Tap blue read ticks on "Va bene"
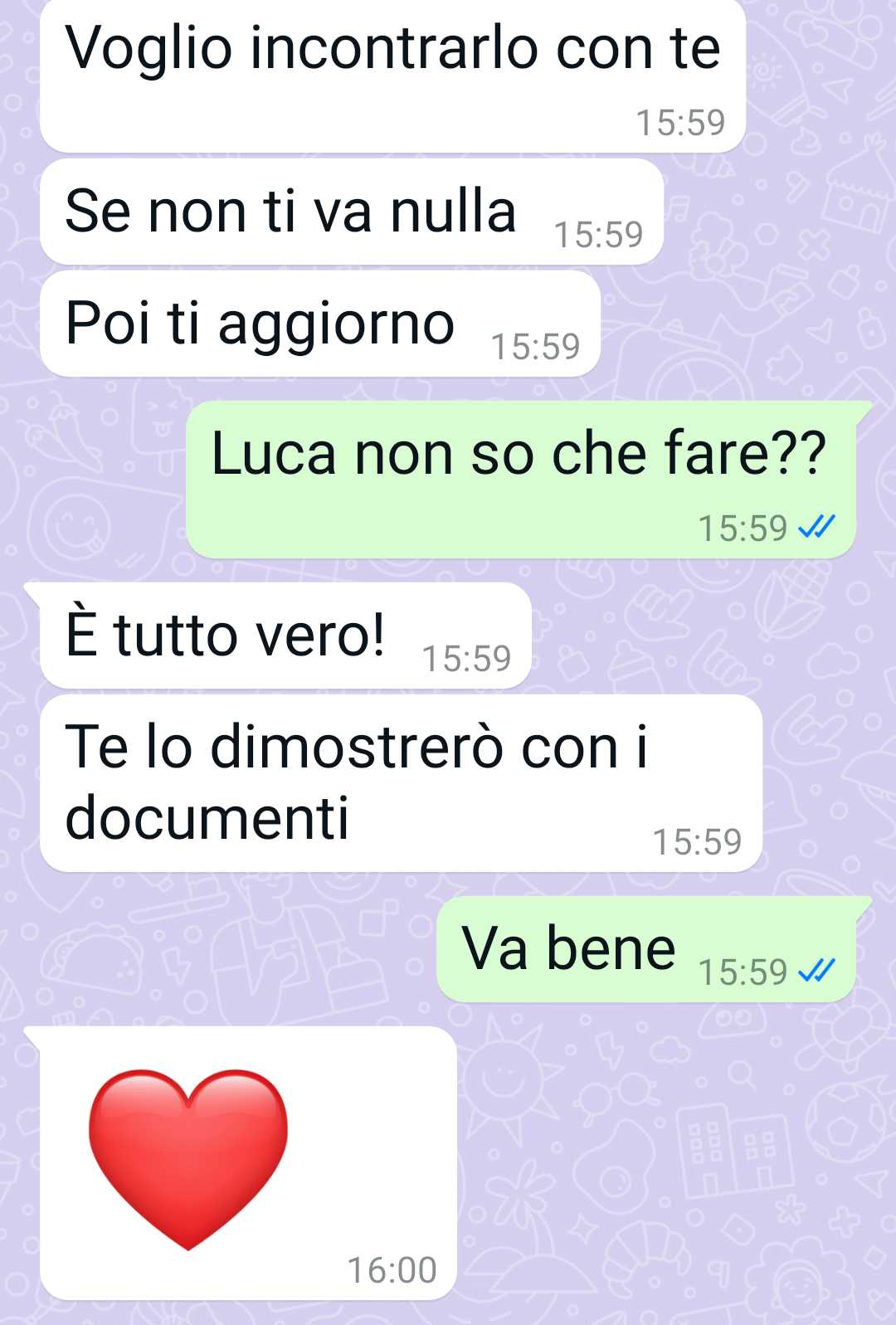The image size is (896, 1325). pos(816,970)
